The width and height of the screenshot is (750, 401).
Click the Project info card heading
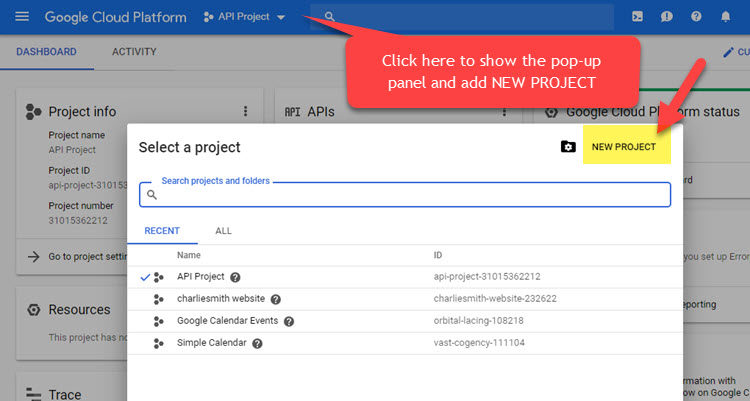point(82,111)
